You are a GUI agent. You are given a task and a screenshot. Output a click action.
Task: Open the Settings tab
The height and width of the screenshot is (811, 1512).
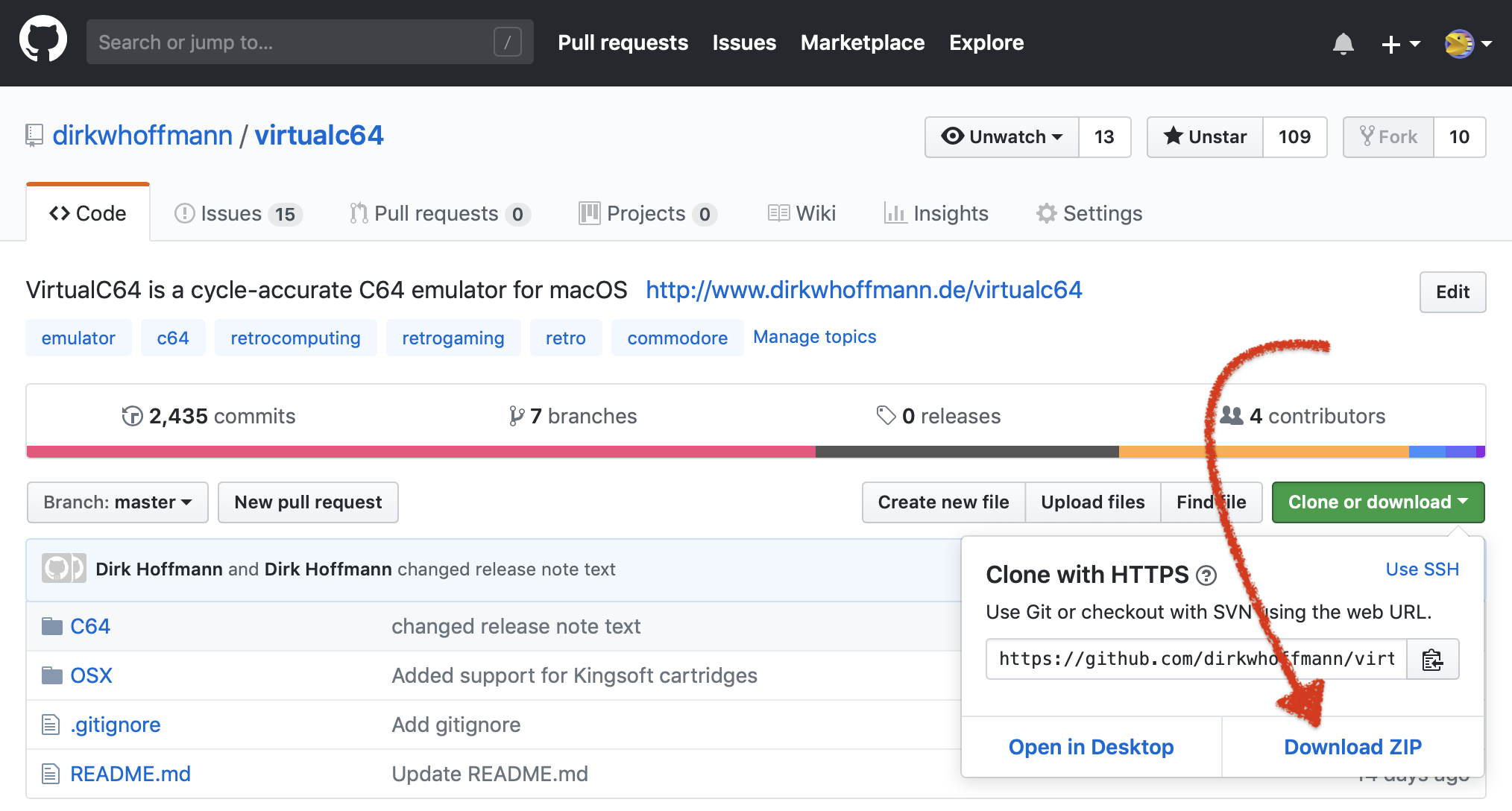coord(1089,214)
